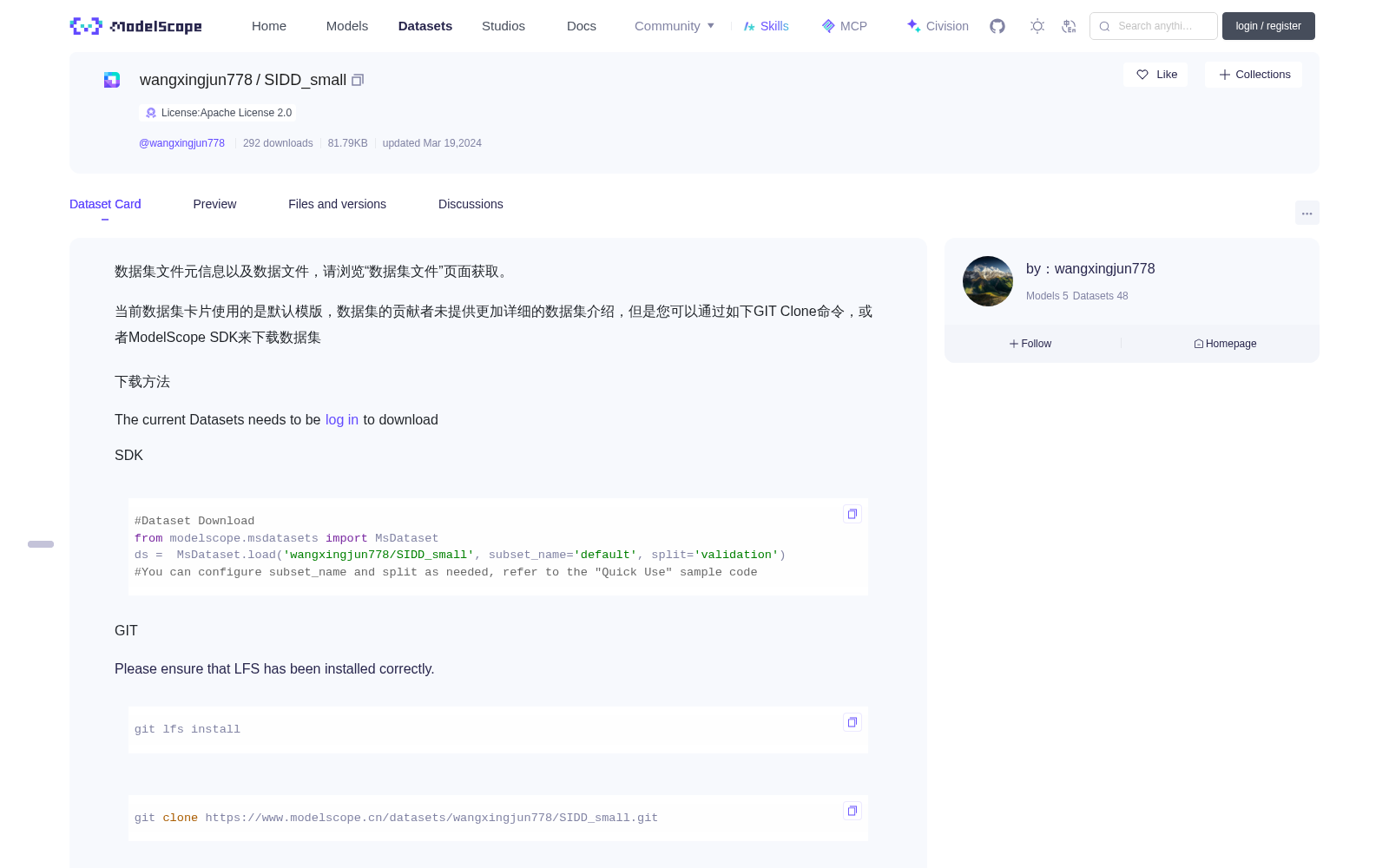Image resolution: width=1389 pixels, height=868 pixels.
Task: Open the Datasets section
Action: pos(425,26)
